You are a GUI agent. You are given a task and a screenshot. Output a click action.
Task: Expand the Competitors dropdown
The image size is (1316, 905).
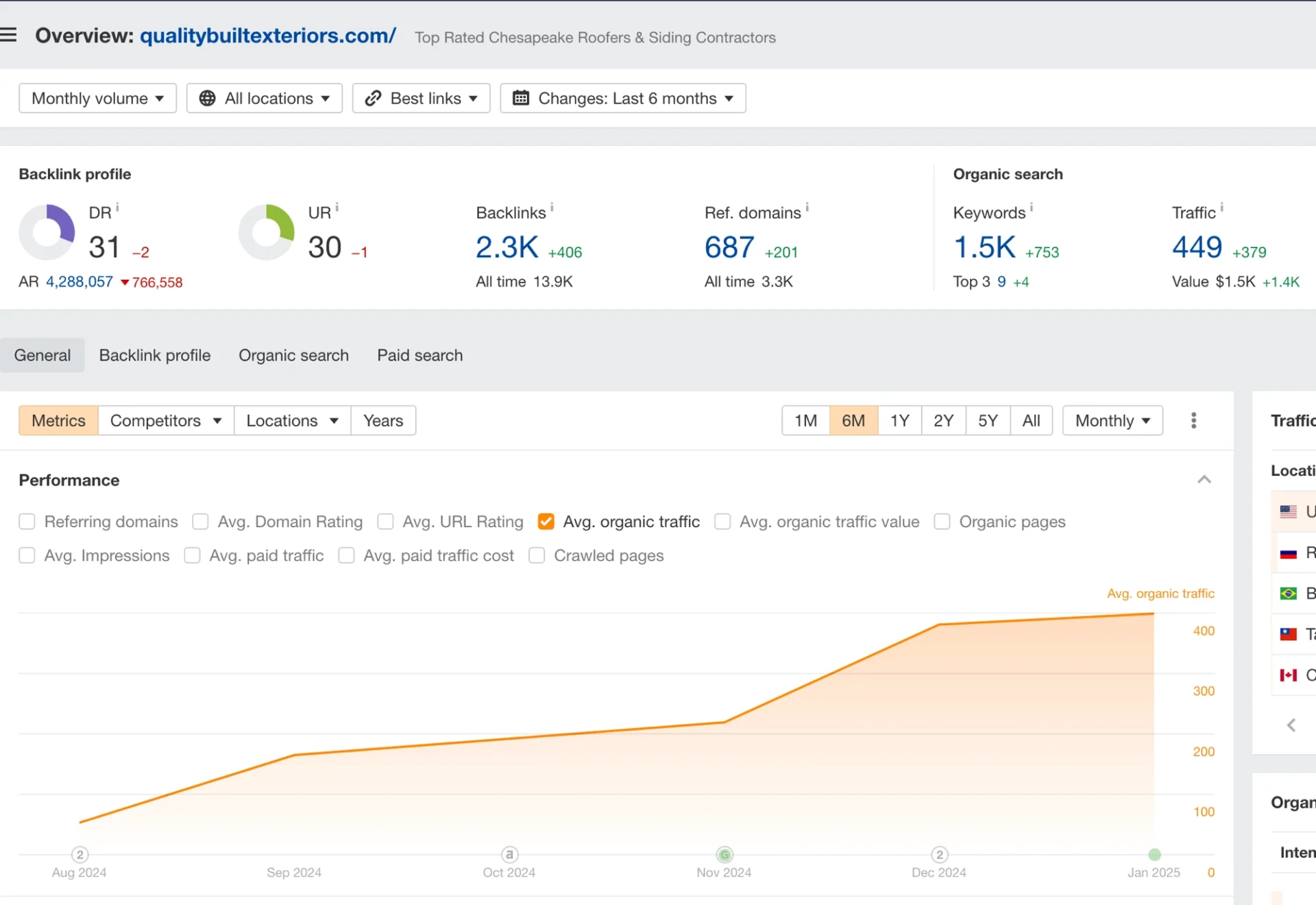click(x=164, y=420)
